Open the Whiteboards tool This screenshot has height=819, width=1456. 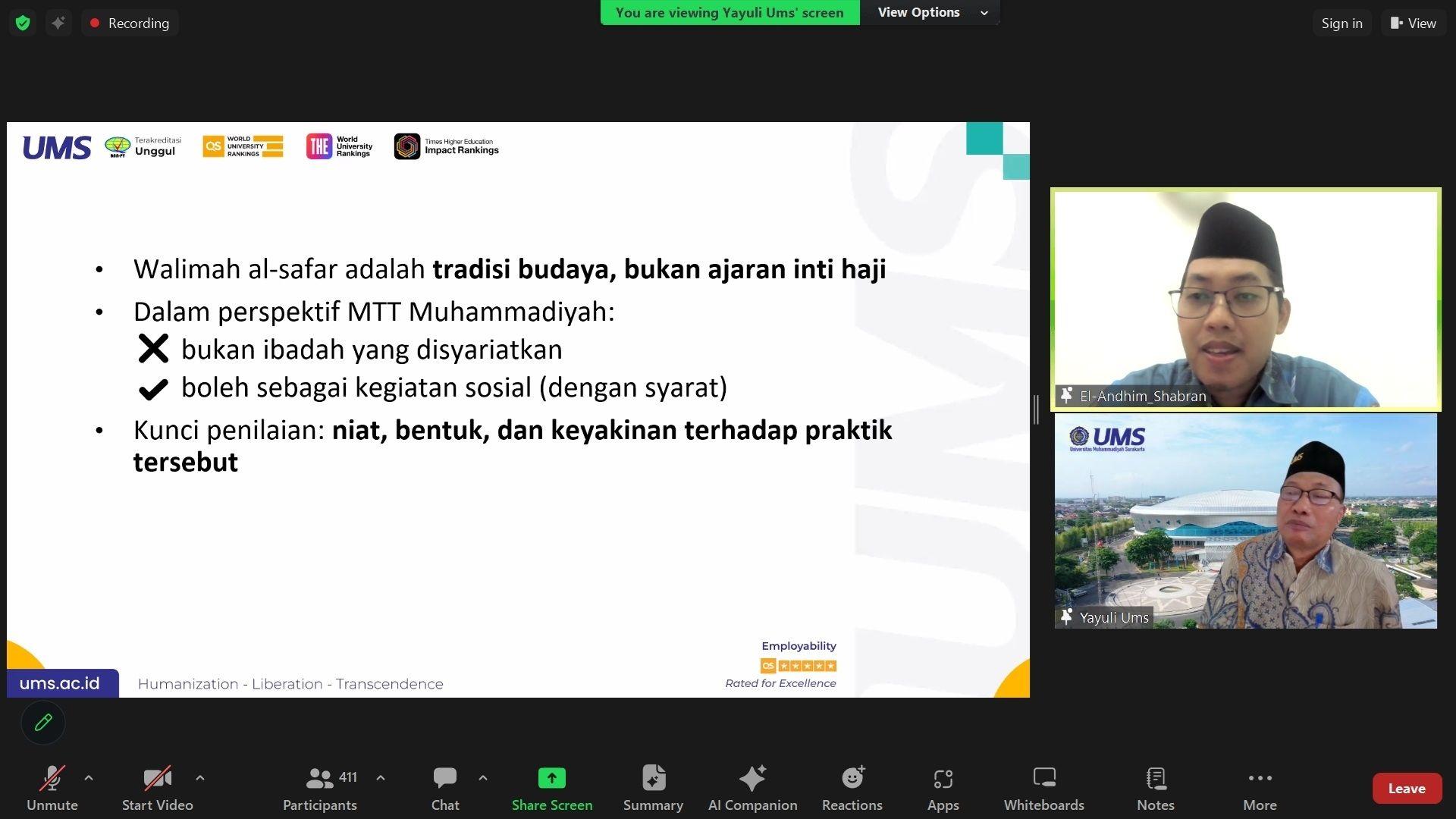click(x=1043, y=789)
